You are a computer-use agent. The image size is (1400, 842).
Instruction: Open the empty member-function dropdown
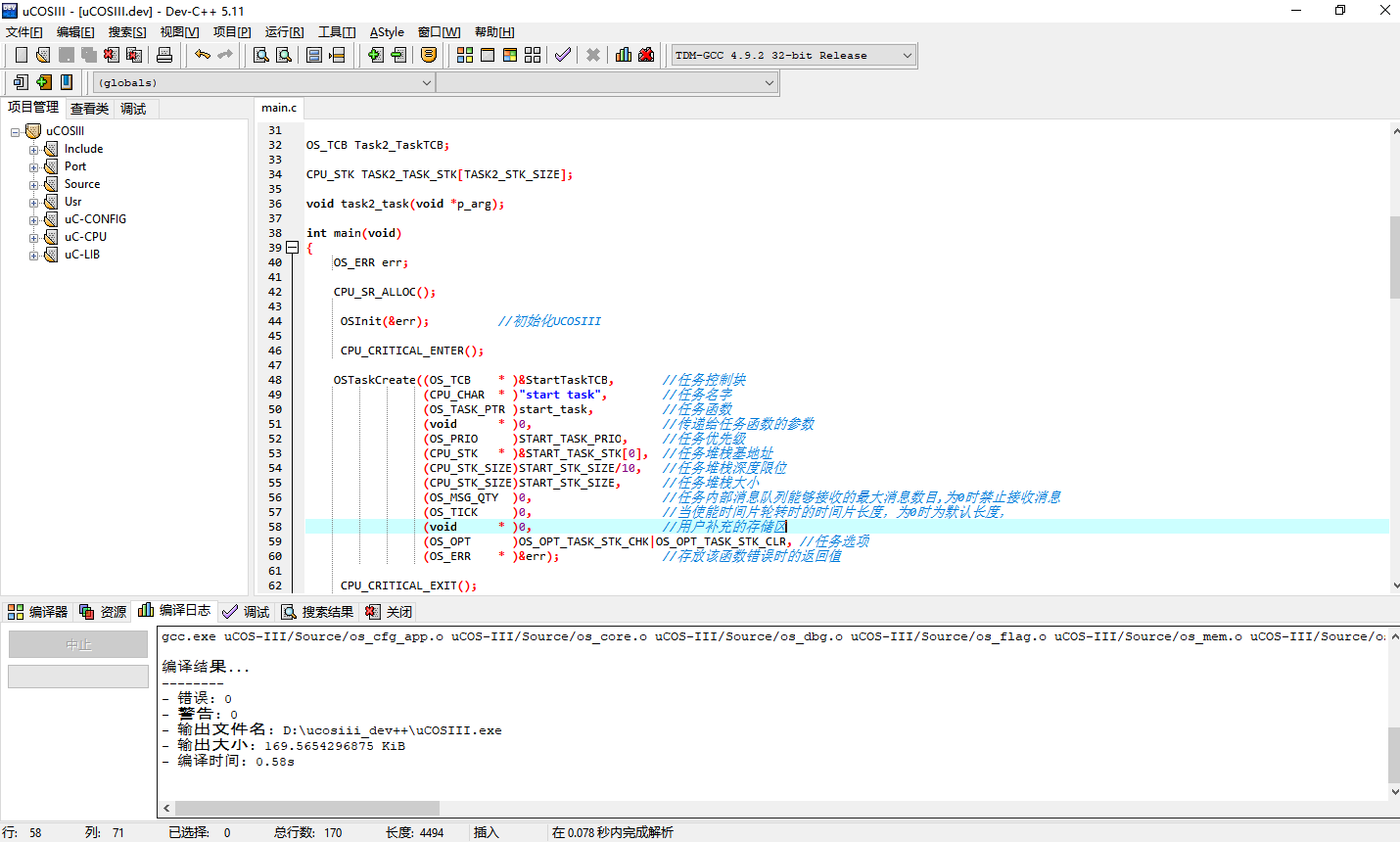(x=607, y=83)
